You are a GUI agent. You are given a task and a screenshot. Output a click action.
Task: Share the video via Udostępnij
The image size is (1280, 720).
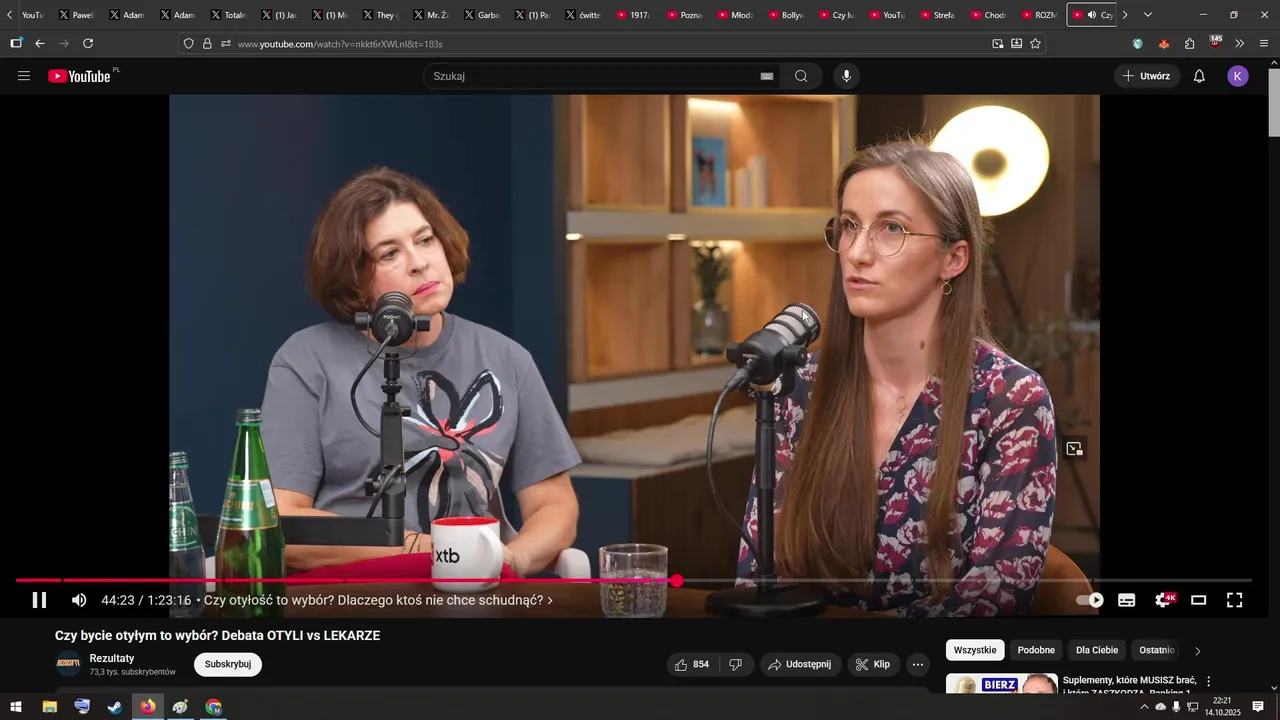click(x=800, y=664)
